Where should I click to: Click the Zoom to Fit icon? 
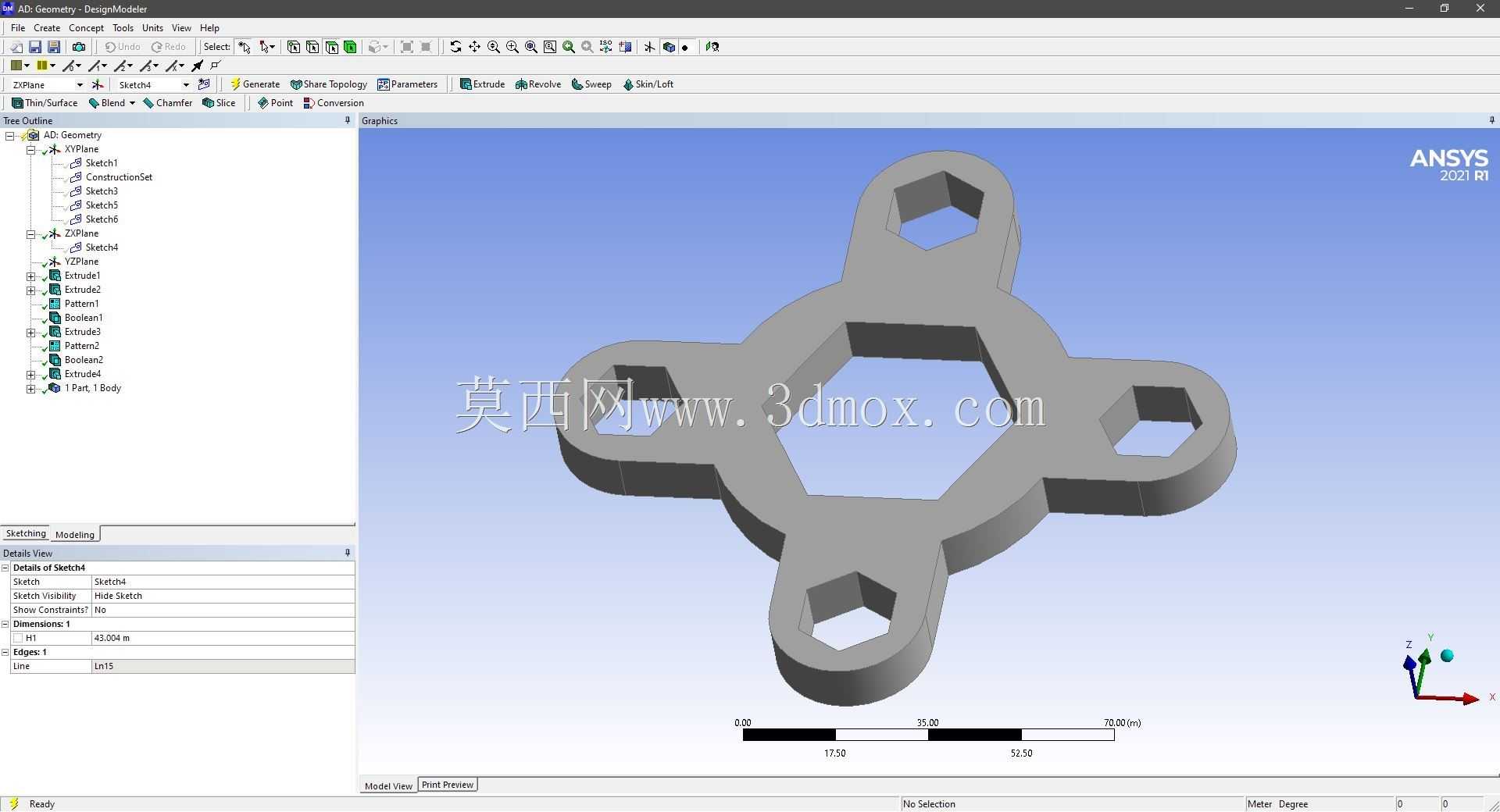point(530,47)
